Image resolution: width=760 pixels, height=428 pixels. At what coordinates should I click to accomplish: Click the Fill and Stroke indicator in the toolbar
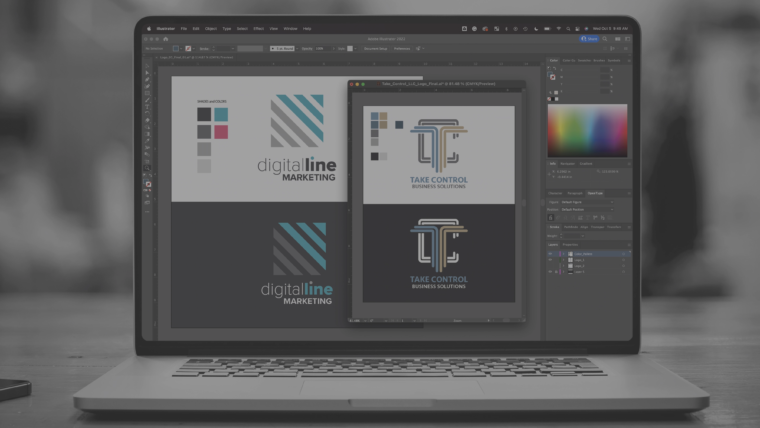point(148,185)
